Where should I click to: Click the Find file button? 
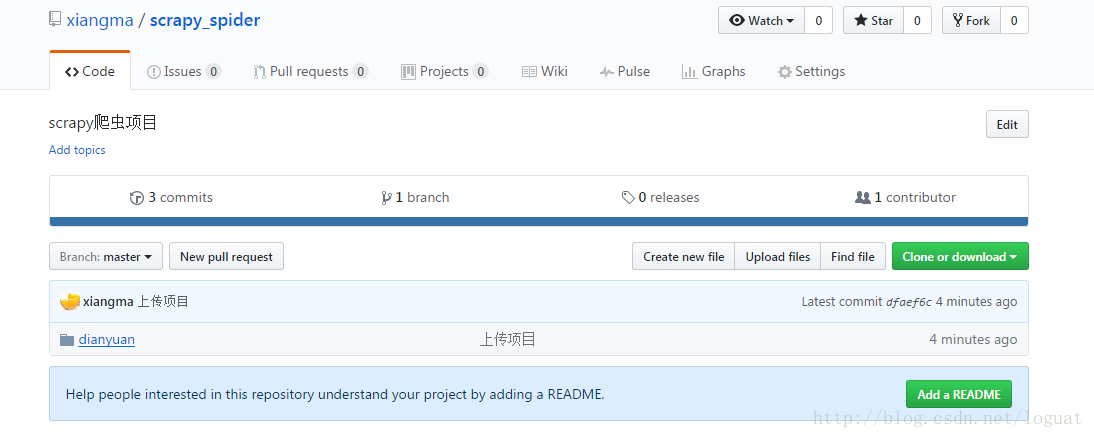[853, 256]
